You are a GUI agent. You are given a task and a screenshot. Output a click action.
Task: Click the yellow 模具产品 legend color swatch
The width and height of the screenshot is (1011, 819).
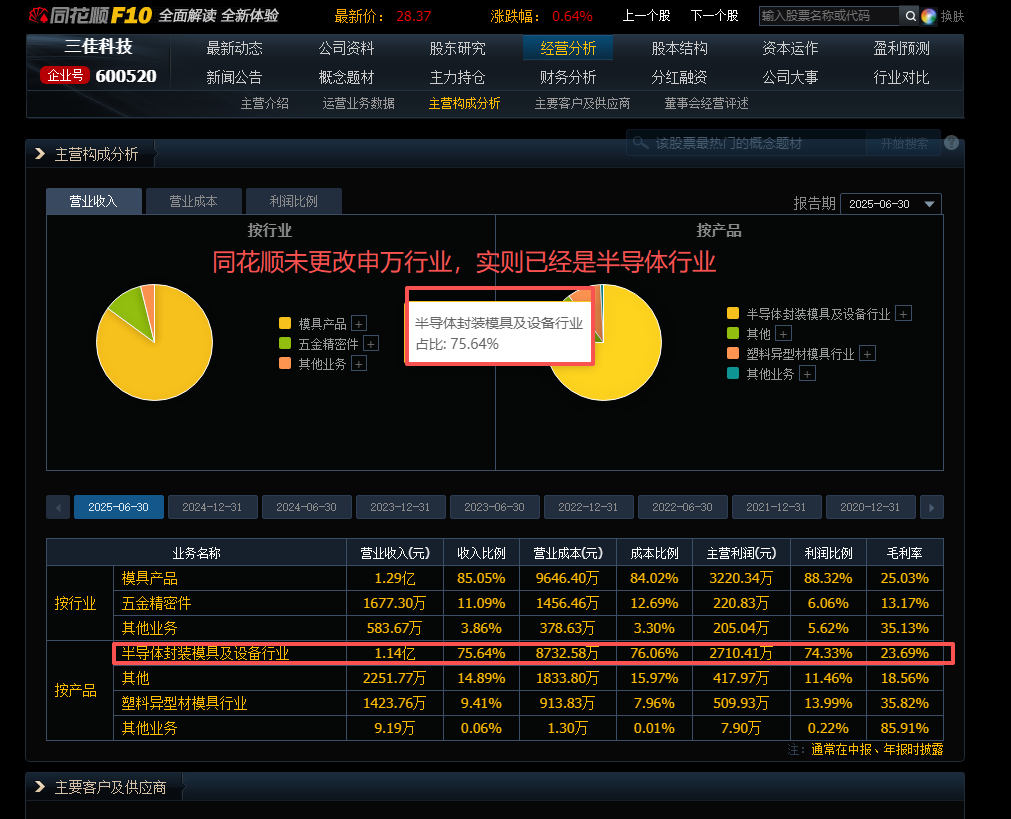(x=285, y=323)
